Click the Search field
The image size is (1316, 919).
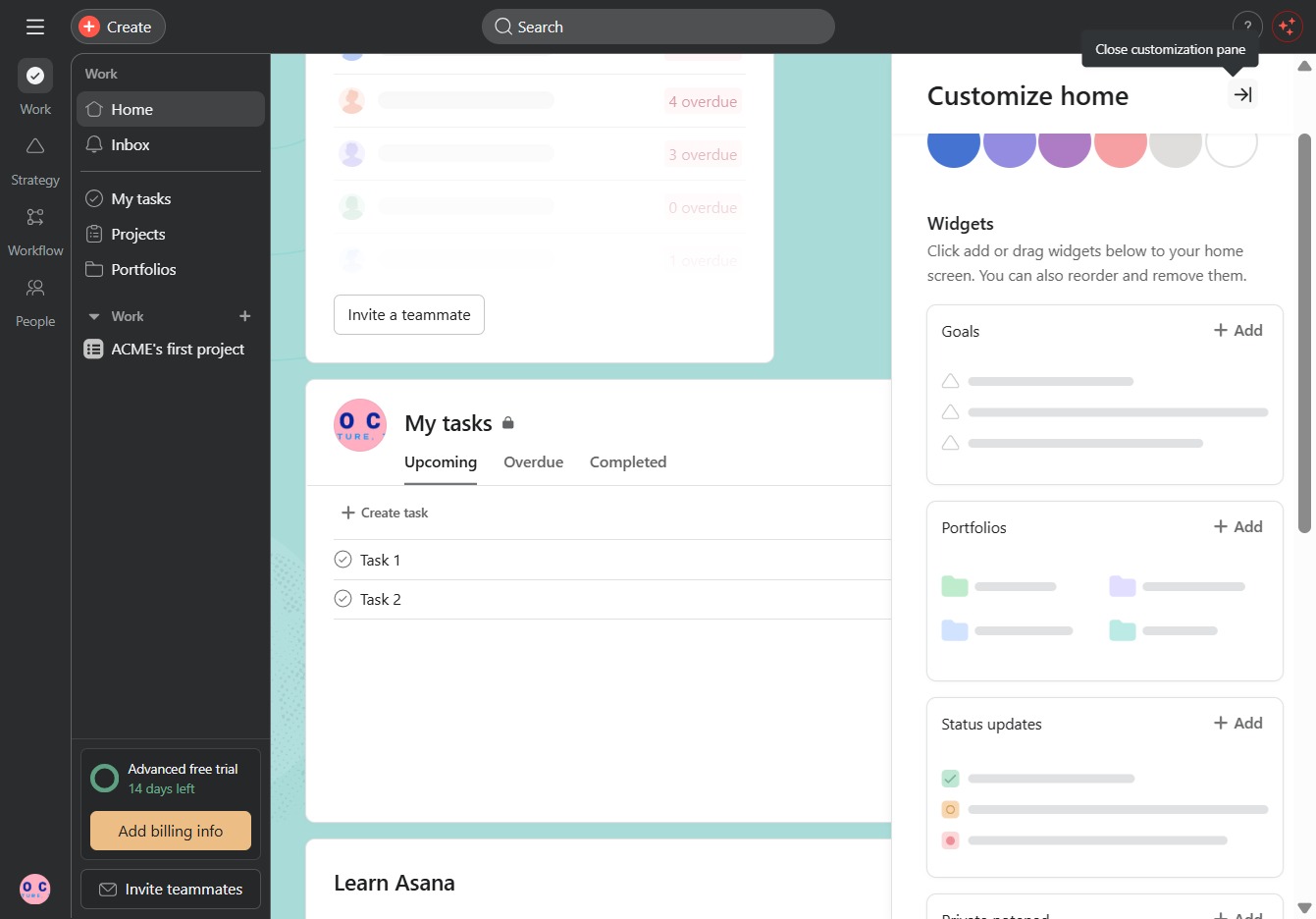[658, 27]
